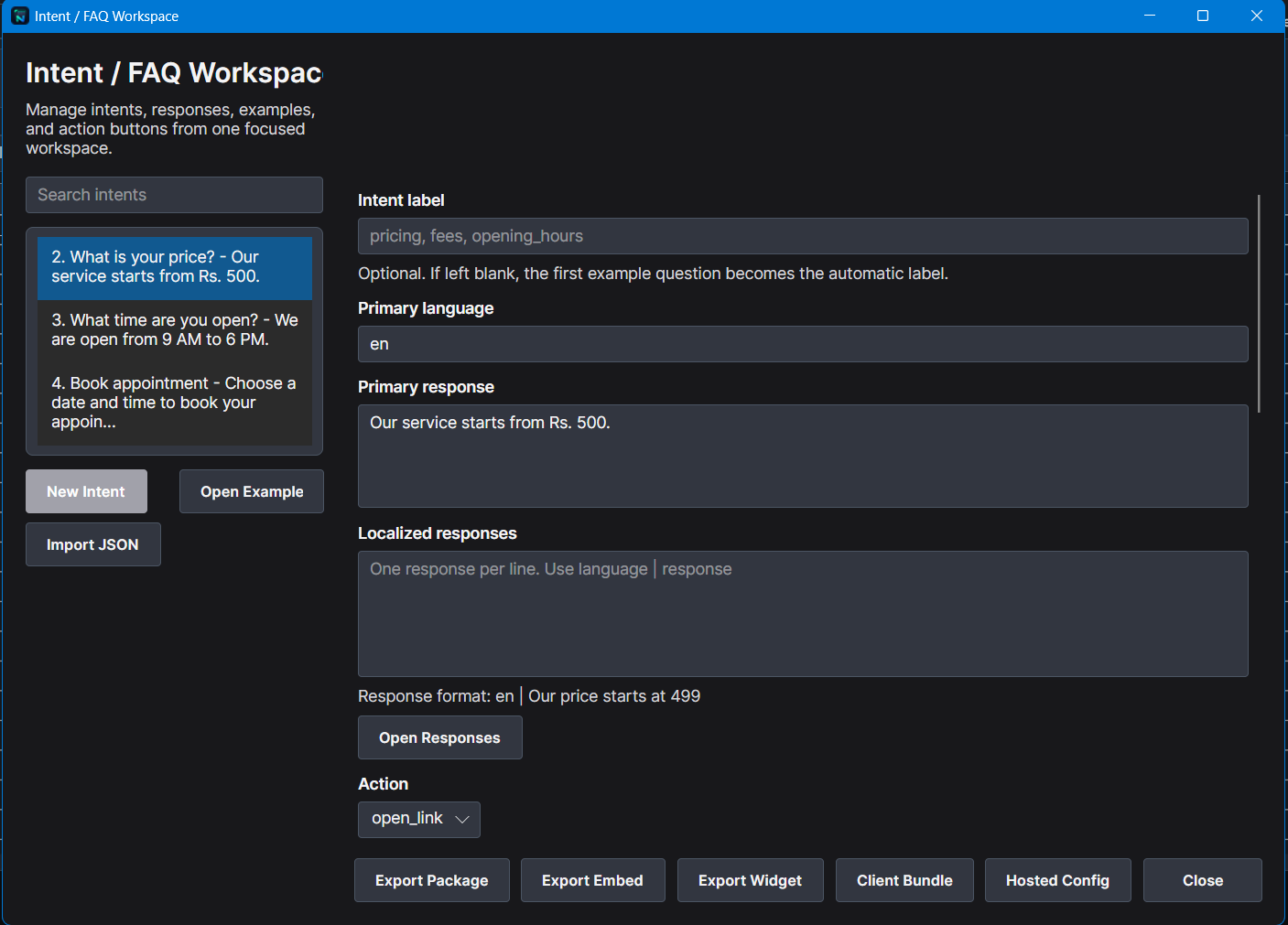The image size is (1288, 925).
Task: Select intent 4 'Book appointment'
Action: [175, 403]
